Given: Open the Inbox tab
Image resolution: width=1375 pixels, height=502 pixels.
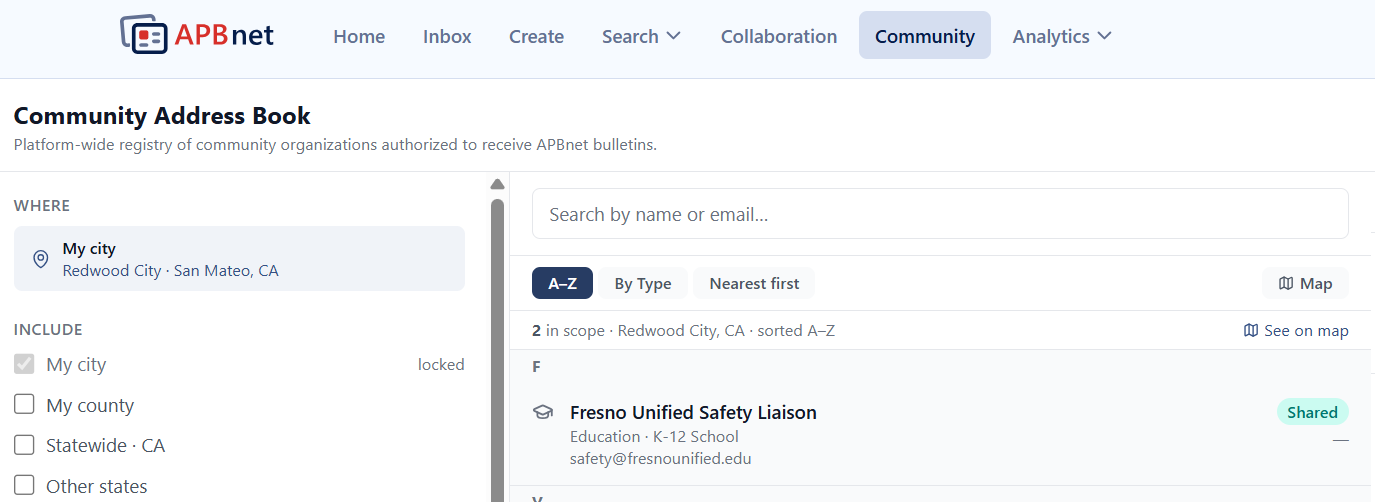Looking at the screenshot, I should click(447, 36).
